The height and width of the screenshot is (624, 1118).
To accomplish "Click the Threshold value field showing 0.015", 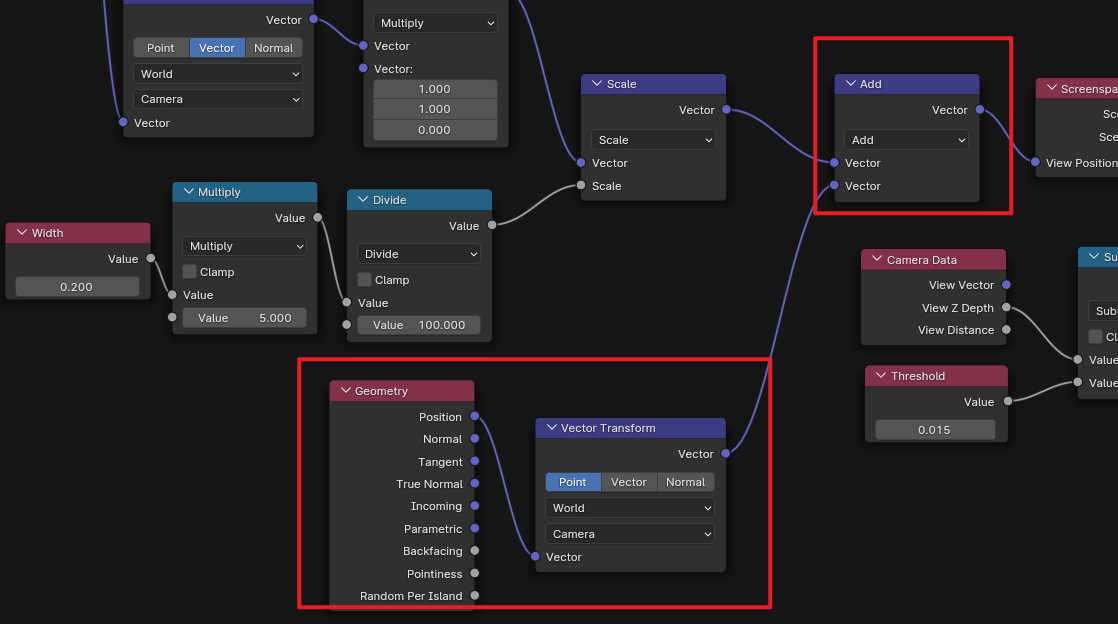I will (x=934, y=430).
